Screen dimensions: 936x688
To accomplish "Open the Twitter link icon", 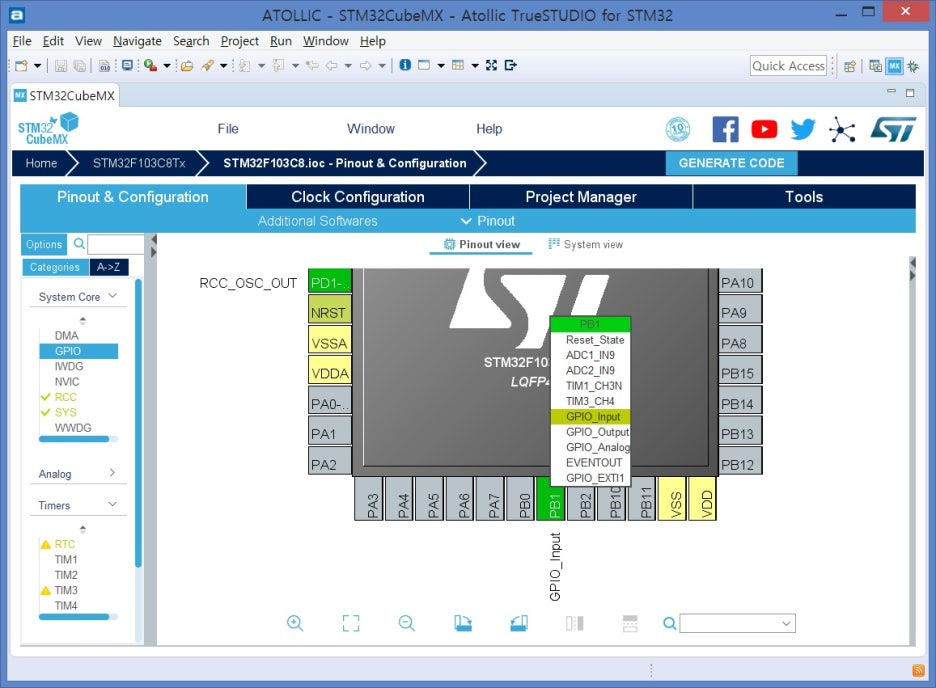I will click(803, 129).
